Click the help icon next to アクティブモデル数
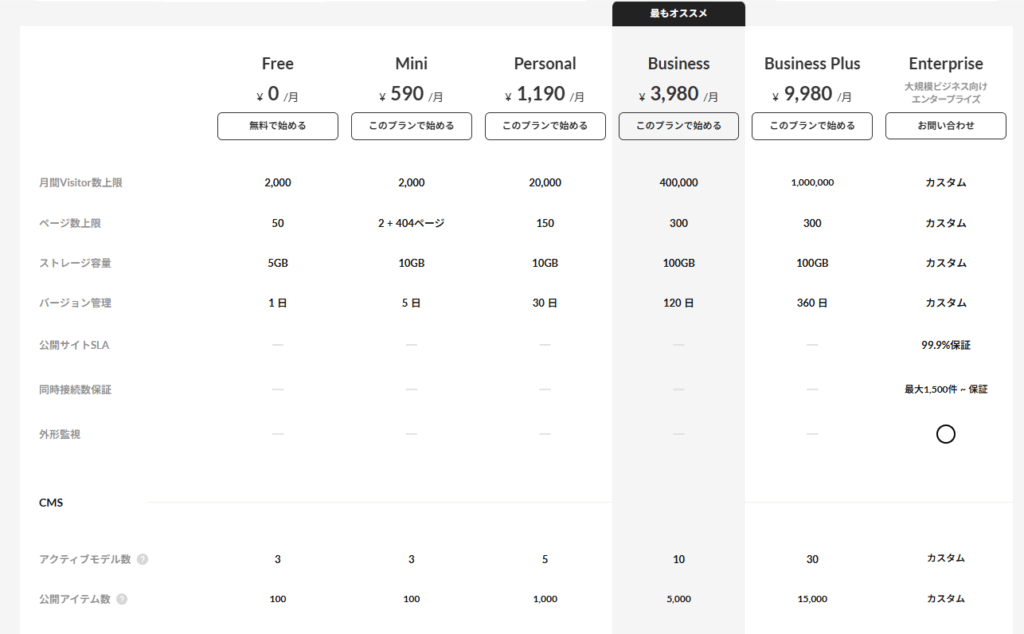Image resolution: width=1024 pixels, height=634 pixels. (142, 559)
